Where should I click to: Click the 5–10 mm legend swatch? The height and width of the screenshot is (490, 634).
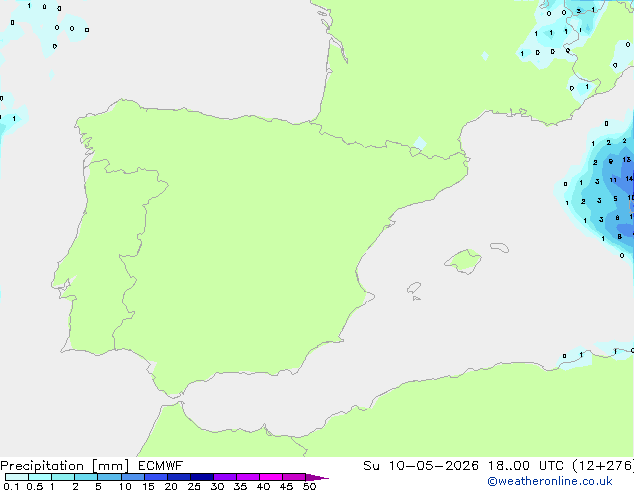(x=109, y=477)
